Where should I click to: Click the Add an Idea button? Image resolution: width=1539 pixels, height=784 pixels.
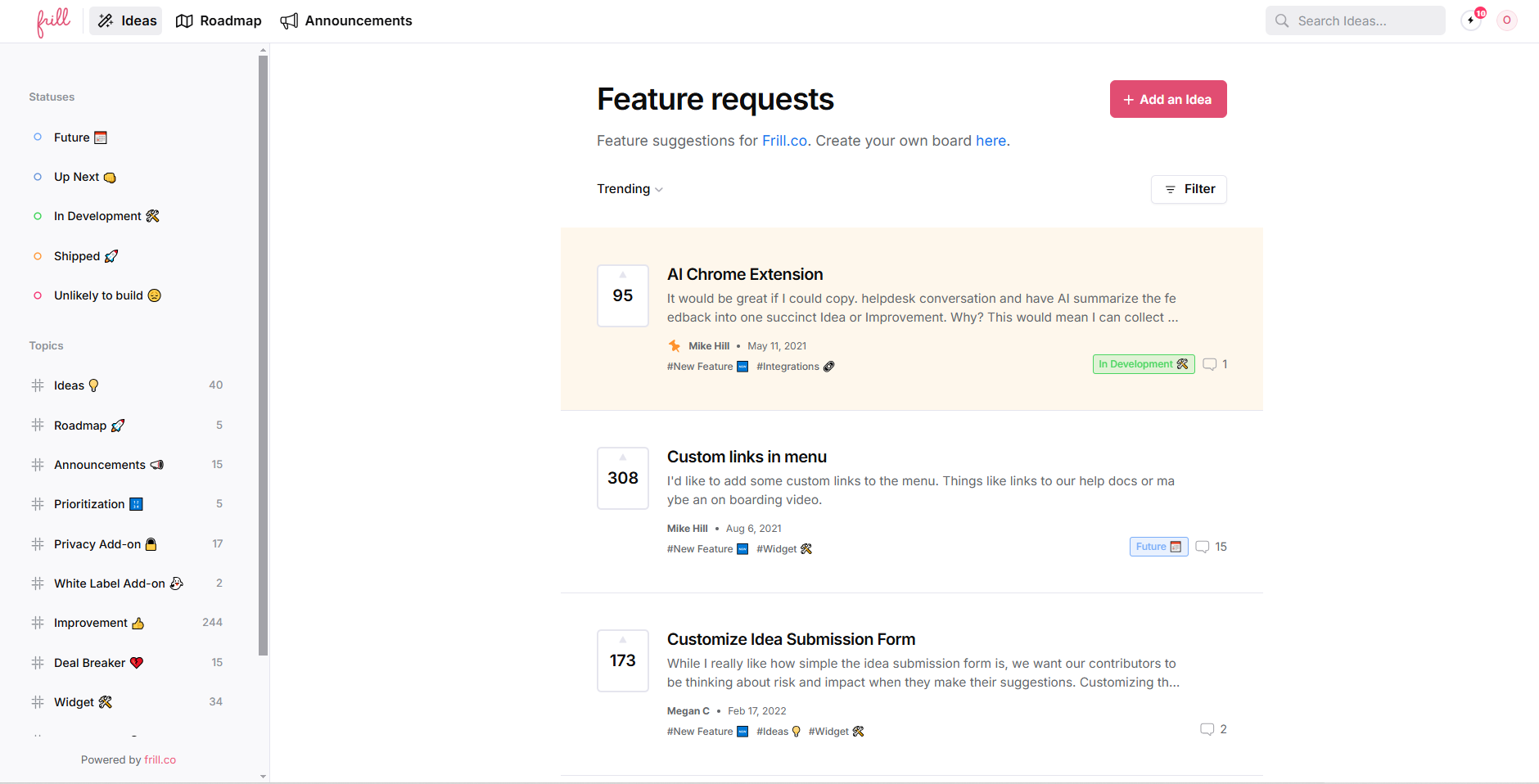pos(1167,99)
